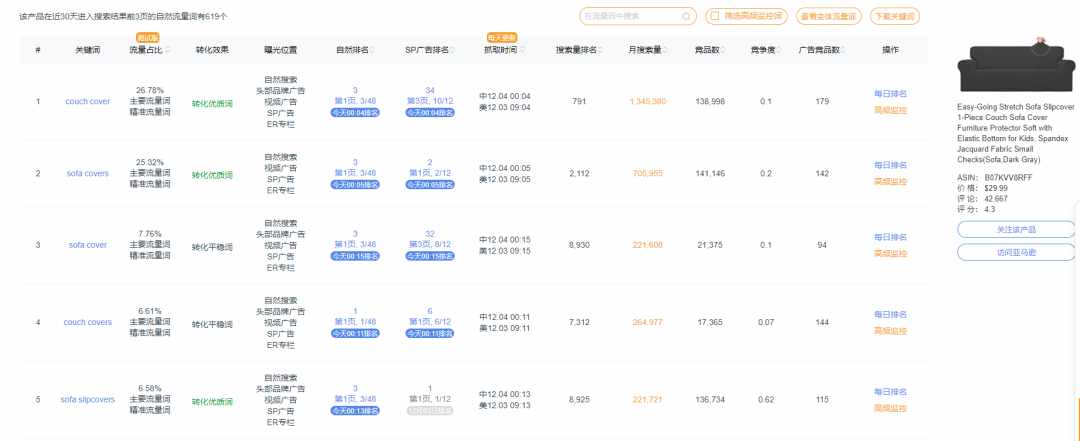The height and width of the screenshot is (441, 1080).
Task: Open keyword link sofa slipcovers
Action: [87, 400]
